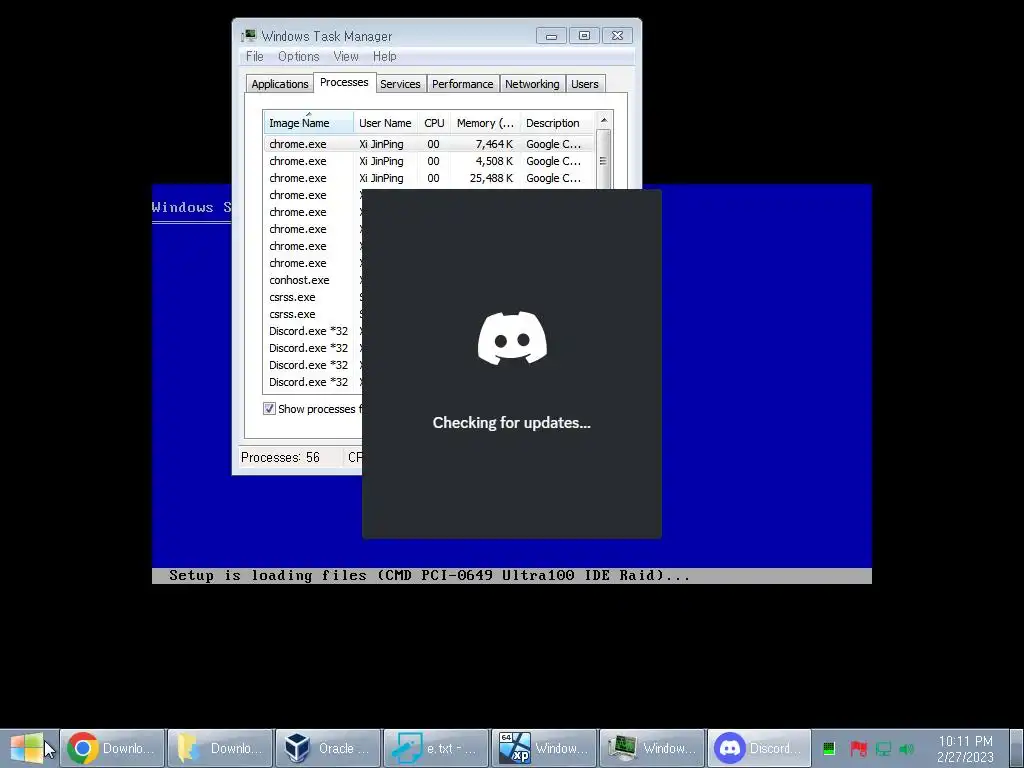Click the 'Checking for updates...' text
Viewport: 1024px width, 768px height.
[x=511, y=423]
